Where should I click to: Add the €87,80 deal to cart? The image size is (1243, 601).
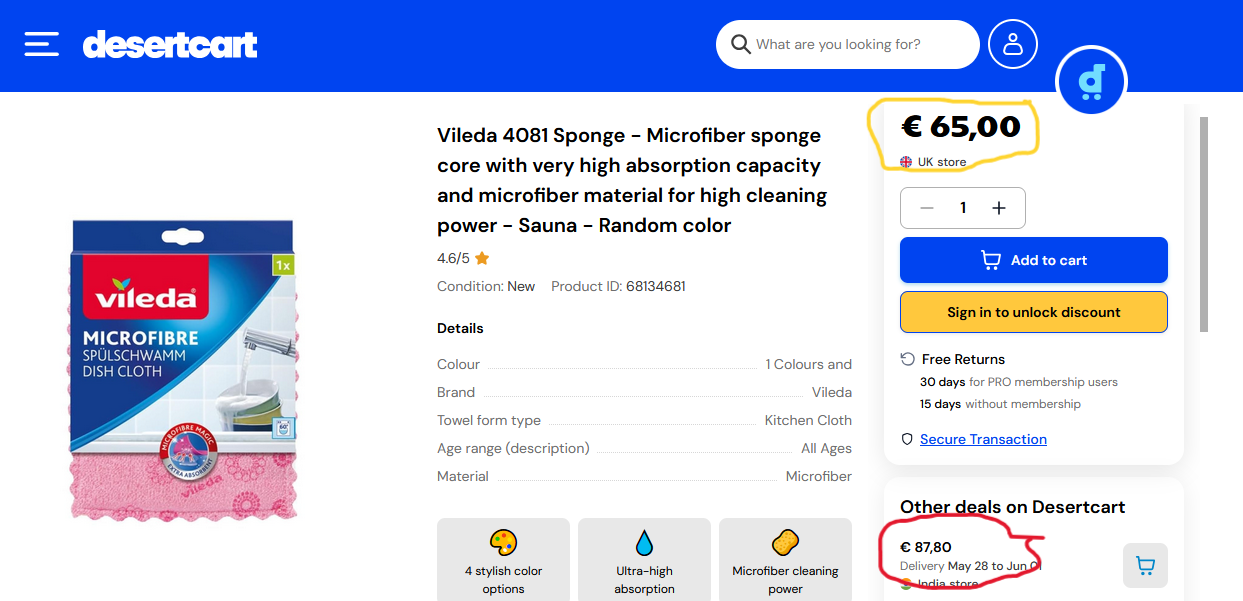coord(1145,566)
